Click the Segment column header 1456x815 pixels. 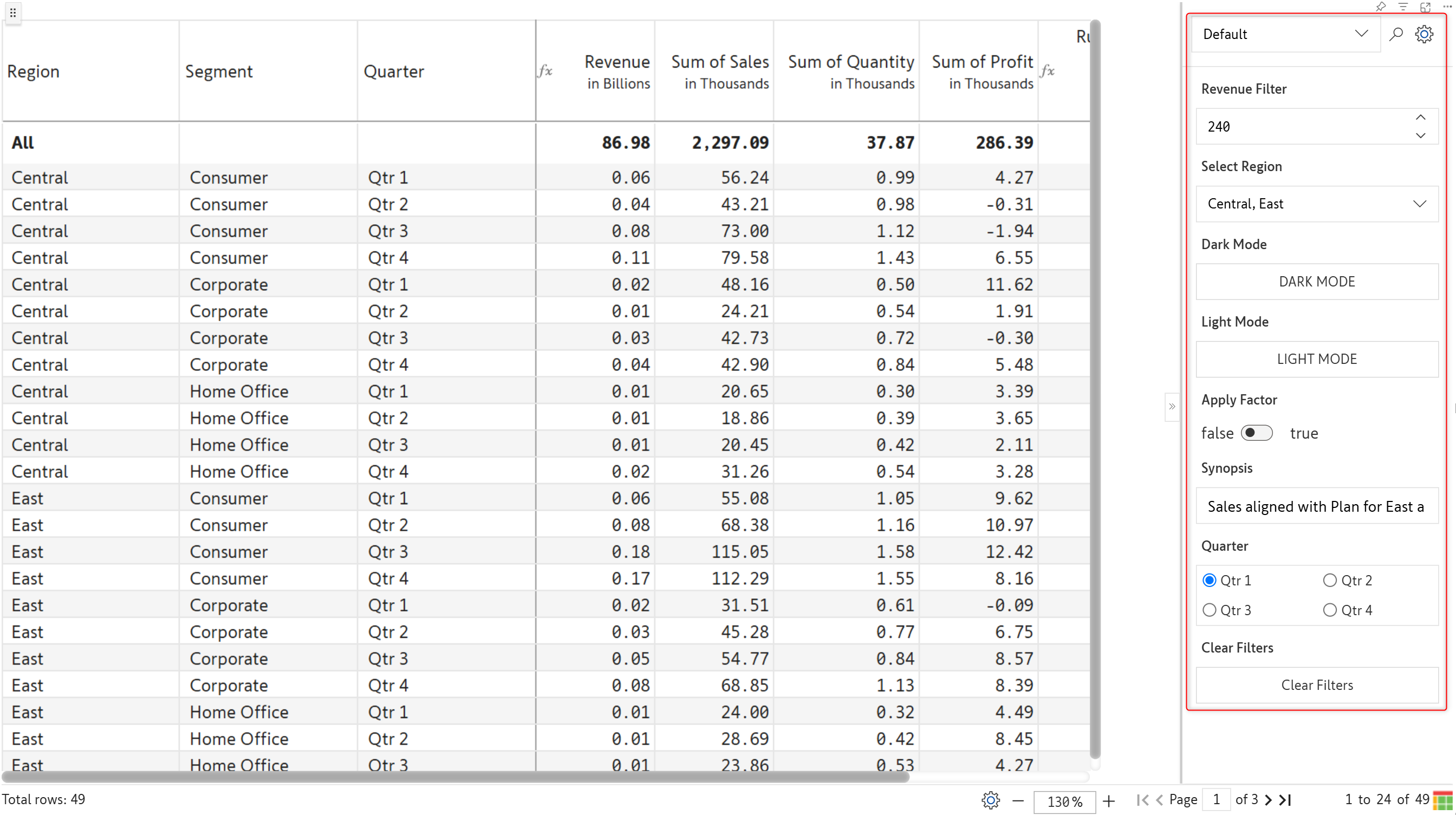click(x=219, y=71)
